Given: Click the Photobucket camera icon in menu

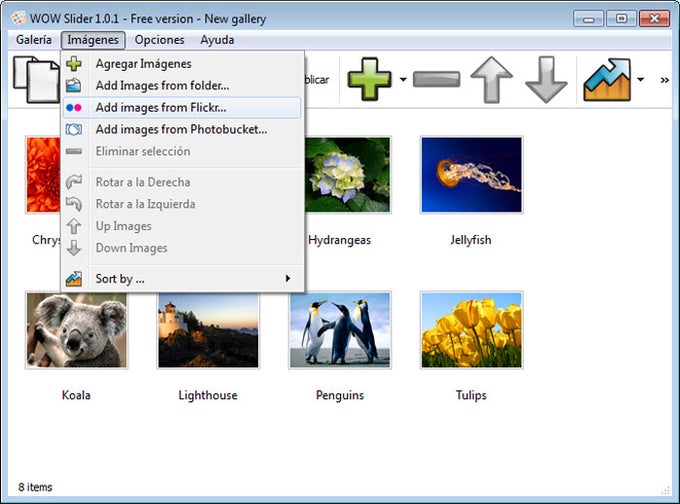Looking at the screenshot, I should [74, 129].
